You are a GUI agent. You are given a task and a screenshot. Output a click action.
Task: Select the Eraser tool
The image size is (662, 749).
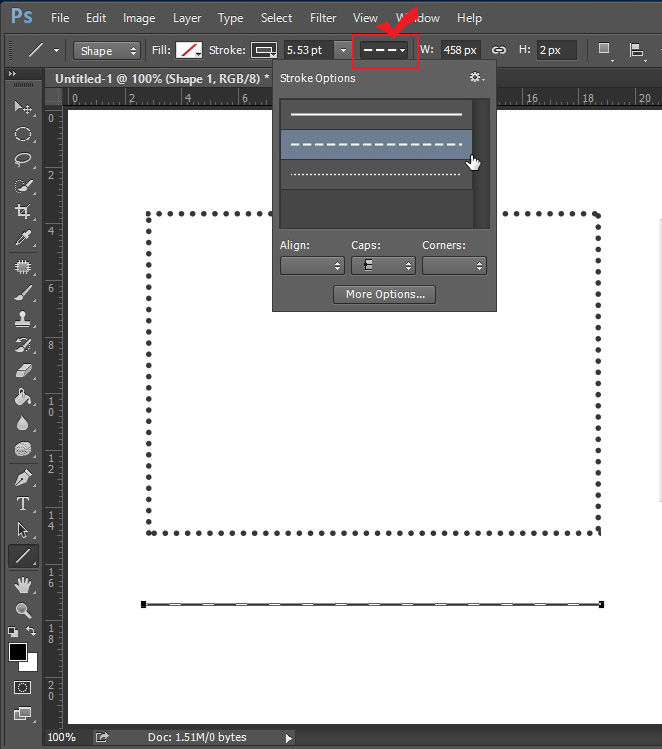(23, 371)
